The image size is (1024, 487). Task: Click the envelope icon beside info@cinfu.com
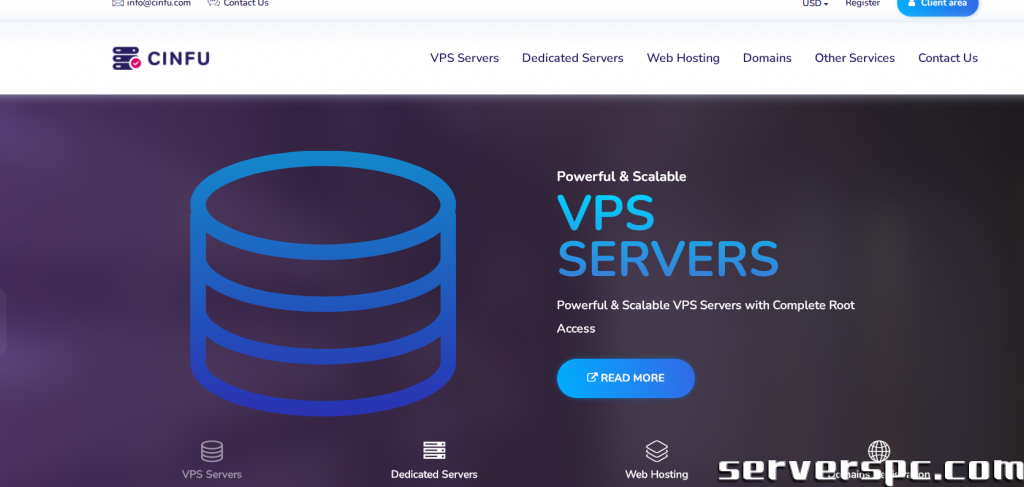118,3
